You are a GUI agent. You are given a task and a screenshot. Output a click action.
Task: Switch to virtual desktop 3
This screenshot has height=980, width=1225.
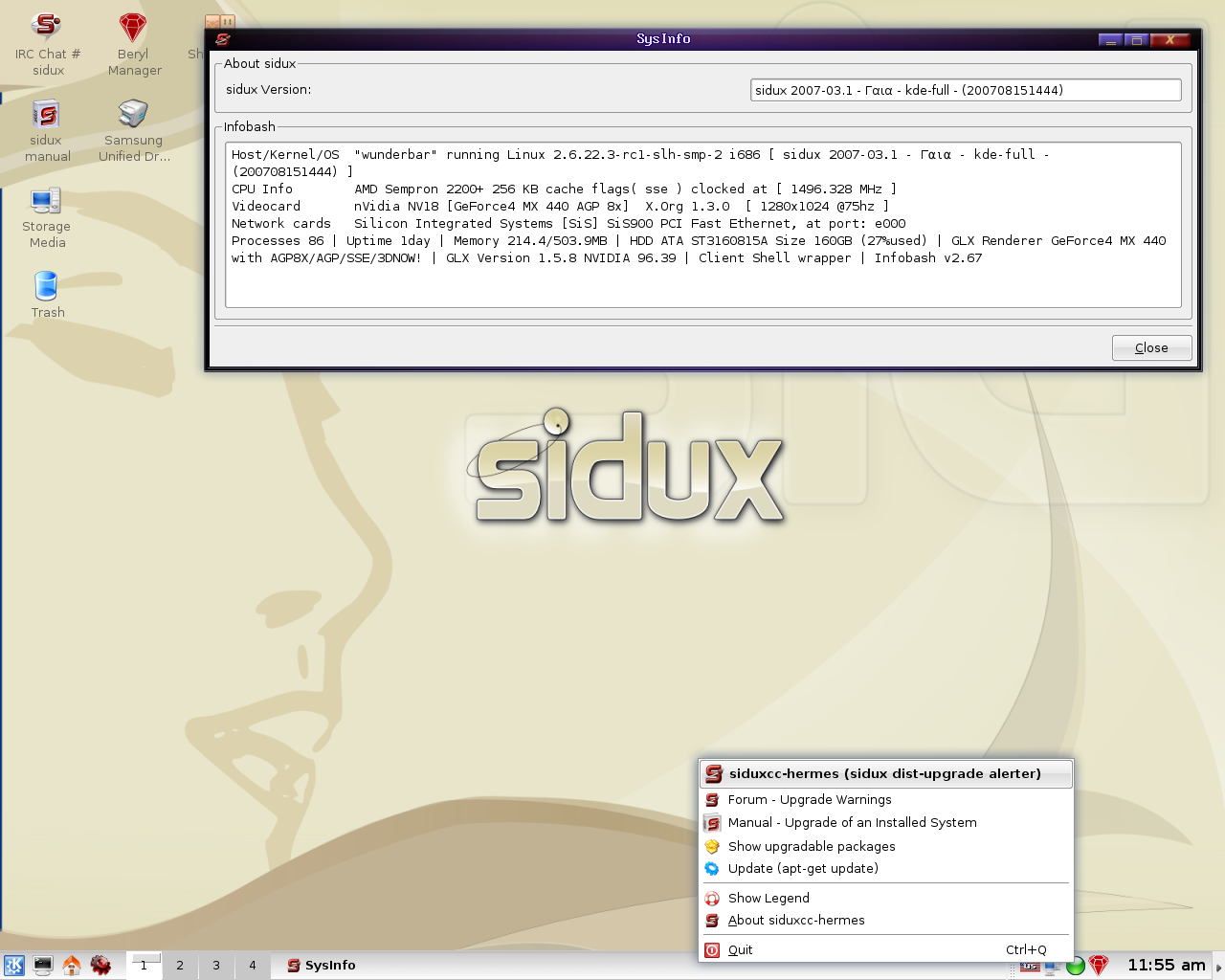point(216,966)
